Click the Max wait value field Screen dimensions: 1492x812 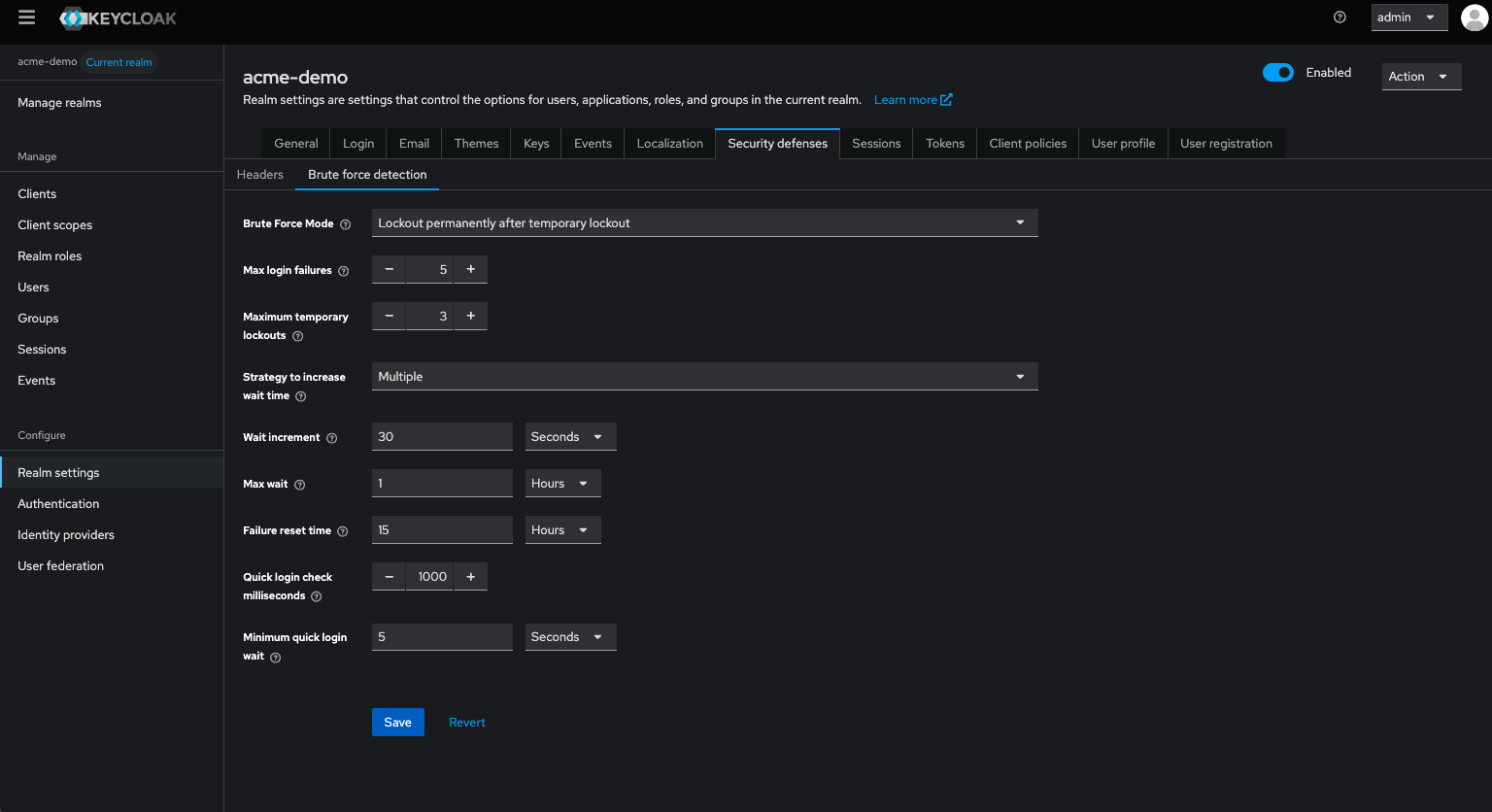click(x=442, y=483)
